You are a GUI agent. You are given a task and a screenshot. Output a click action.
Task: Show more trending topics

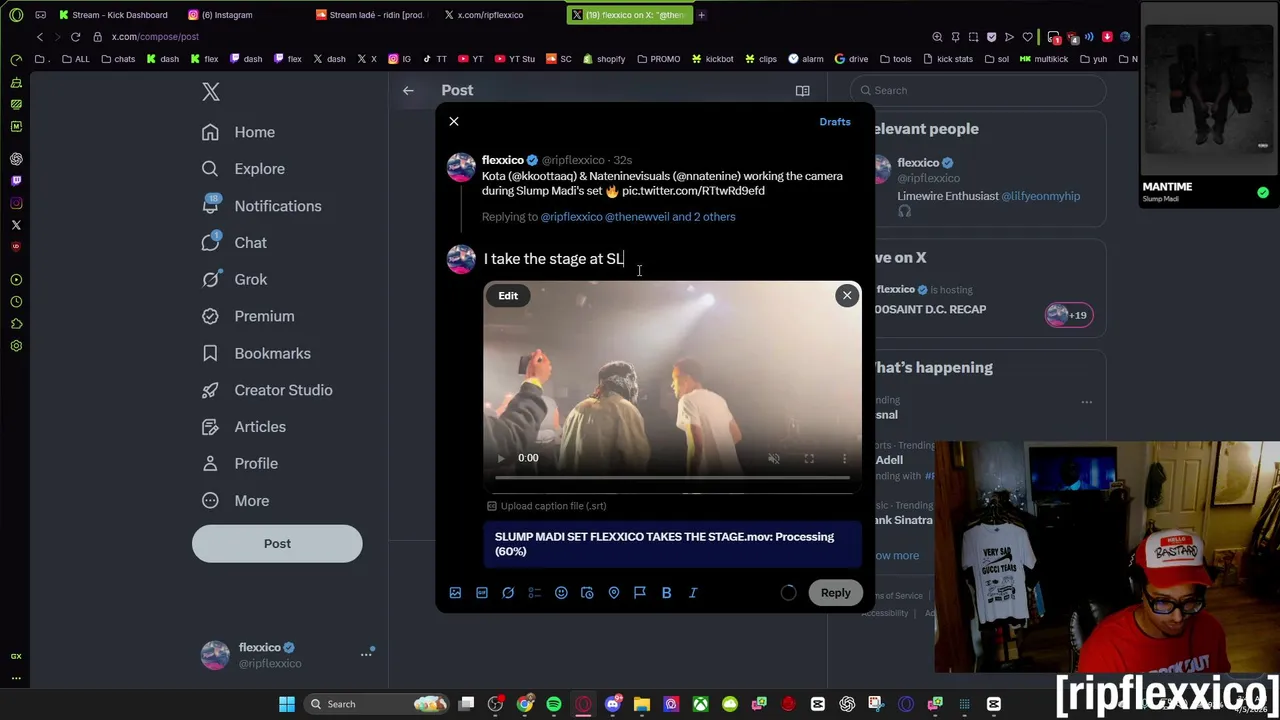[896, 556]
